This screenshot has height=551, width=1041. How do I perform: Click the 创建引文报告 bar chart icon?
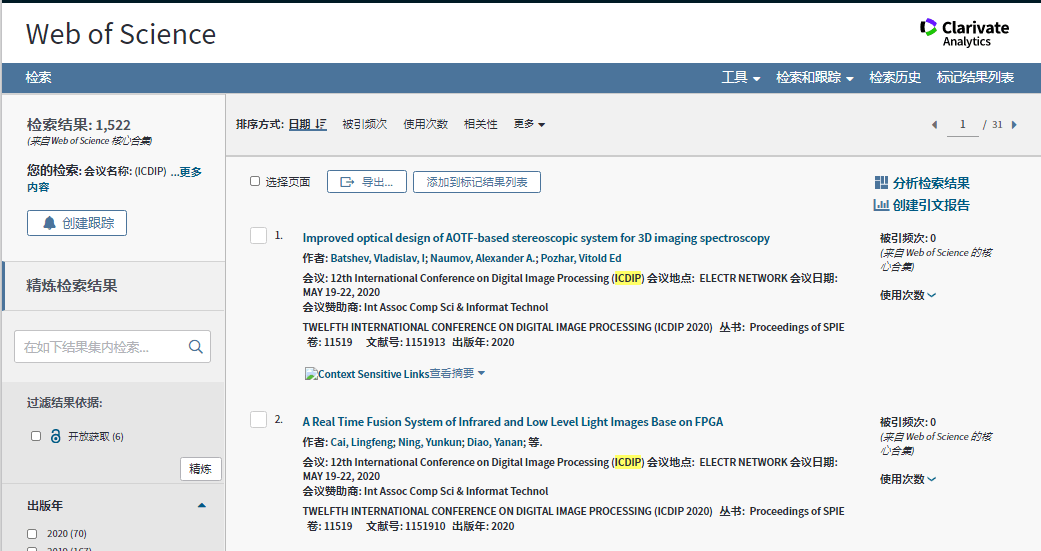click(881, 205)
